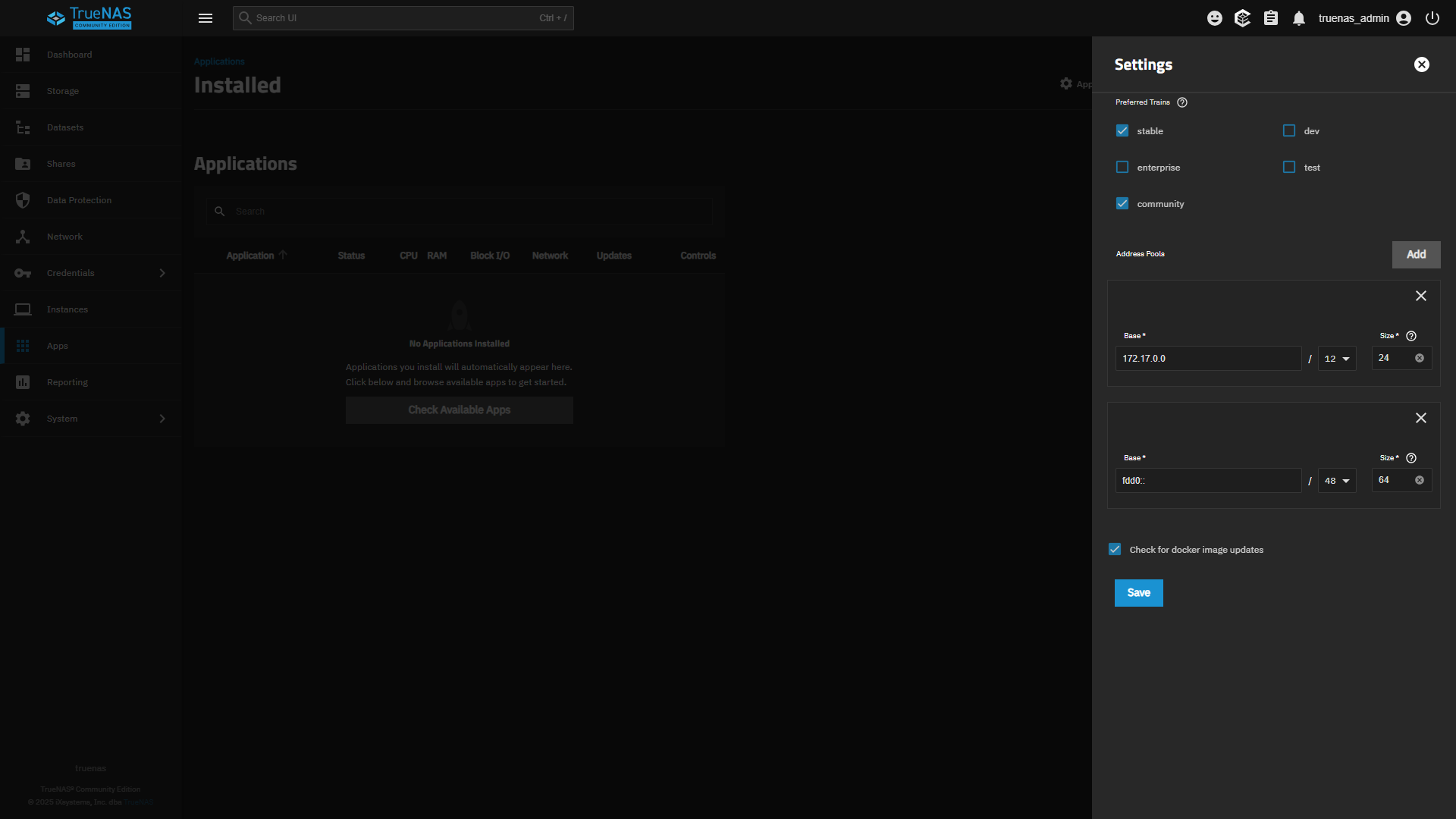Go to Storage in the sidebar

click(x=63, y=91)
